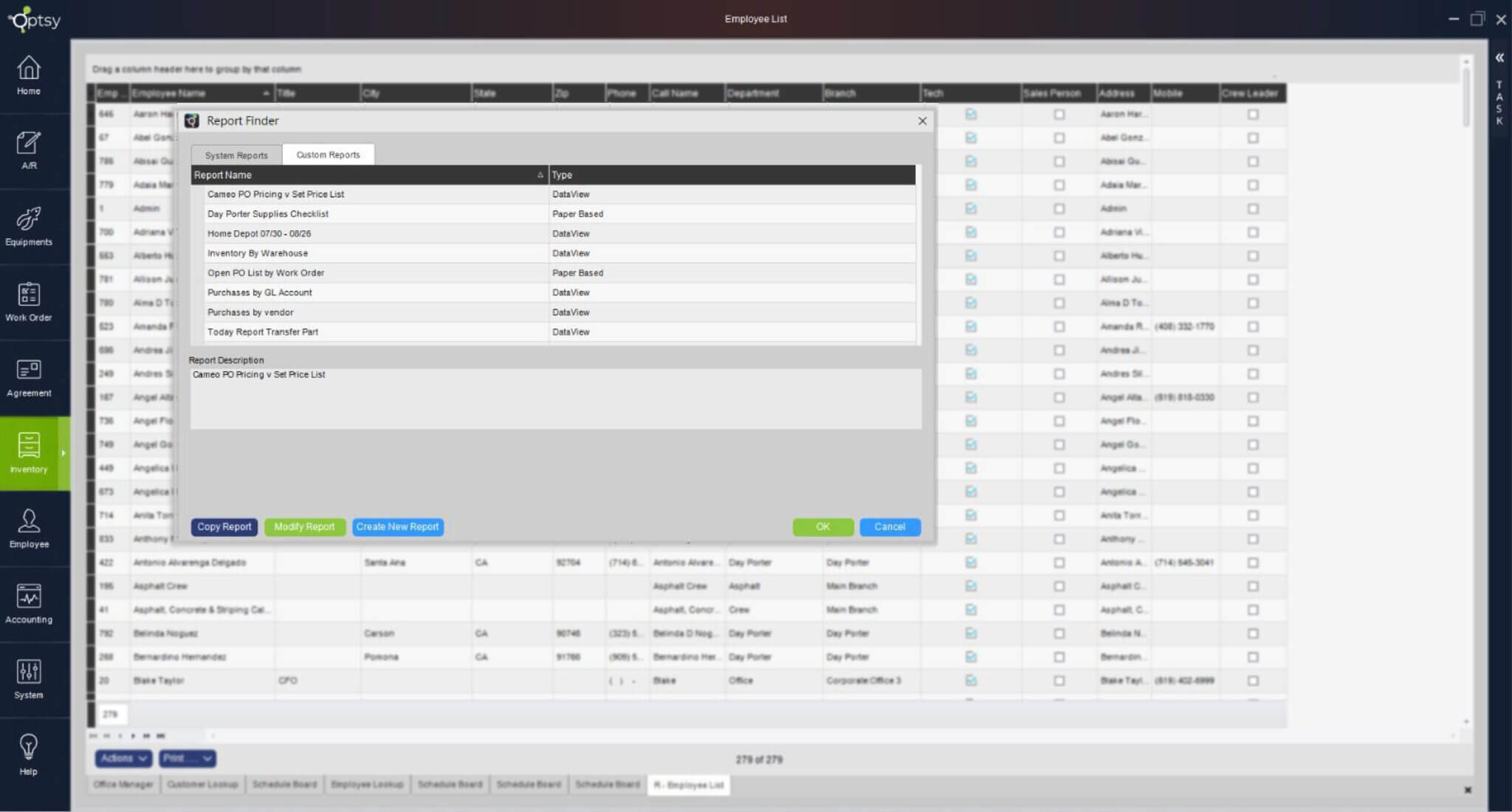The height and width of the screenshot is (812, 1512).
Task: Select the Home Depot 07/30 - 08/26 report
Action: (554, 233)
